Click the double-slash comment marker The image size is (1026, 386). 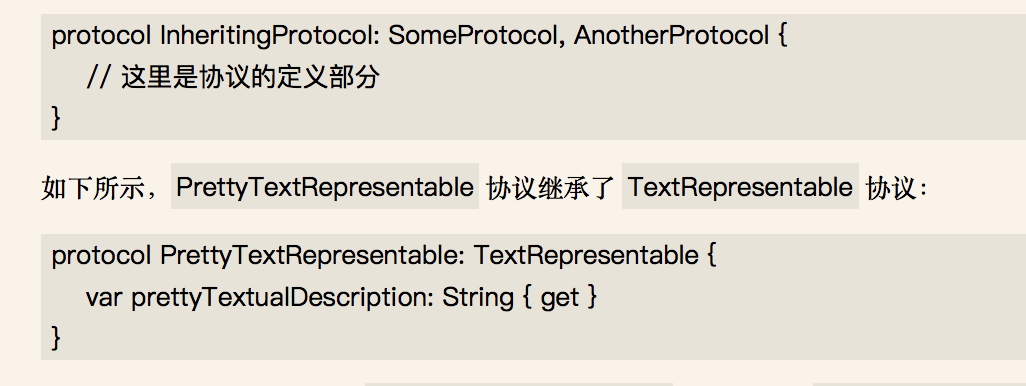(99, 78)
